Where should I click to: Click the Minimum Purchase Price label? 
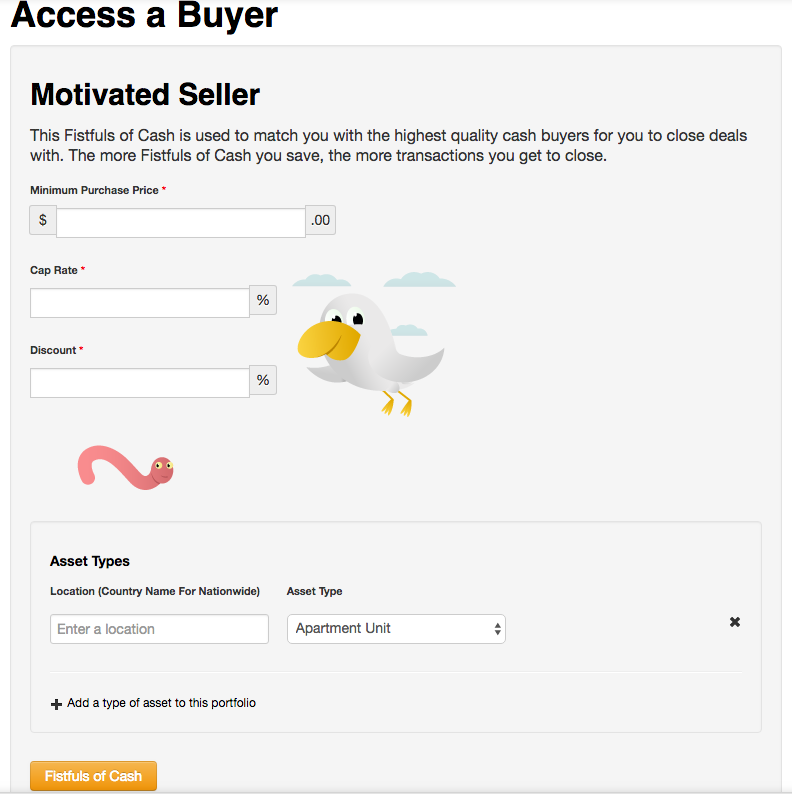94,190
